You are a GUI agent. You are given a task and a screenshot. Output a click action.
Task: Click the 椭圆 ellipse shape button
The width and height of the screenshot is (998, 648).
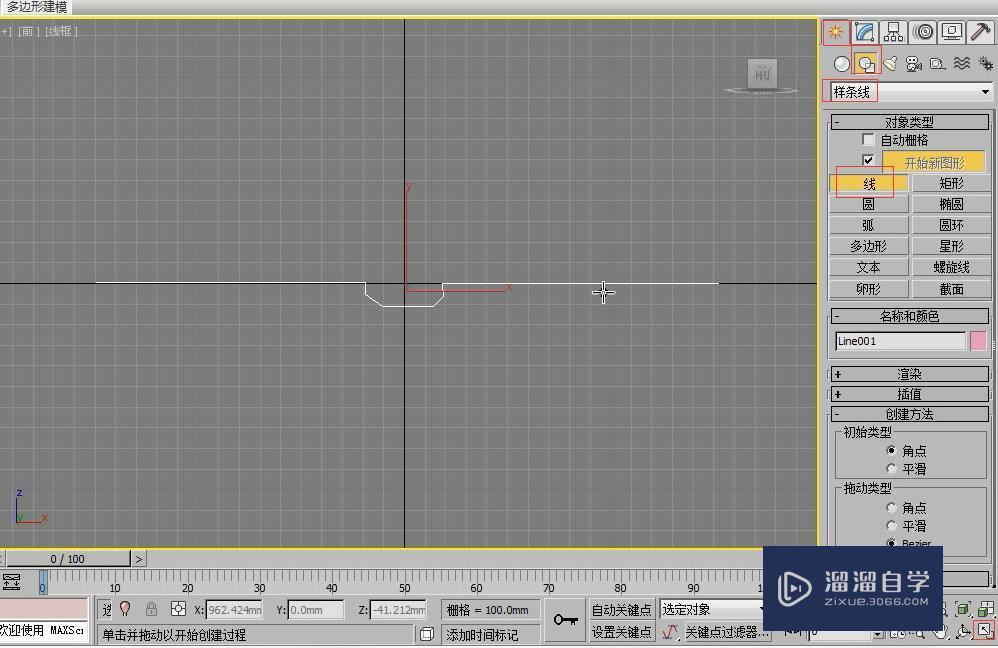click(x=952, y=204)
